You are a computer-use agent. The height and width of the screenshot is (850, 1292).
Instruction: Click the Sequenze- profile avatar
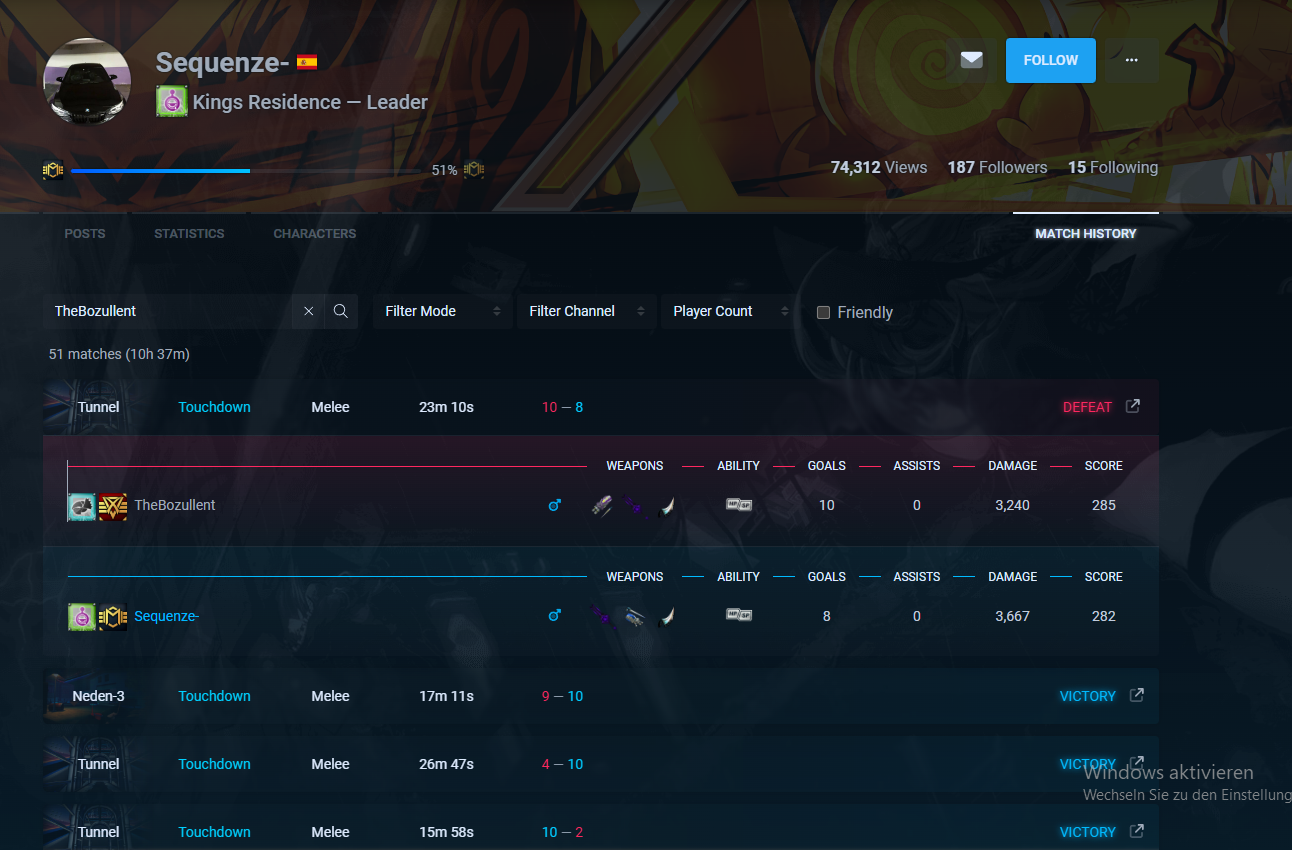tap(88, 84)
